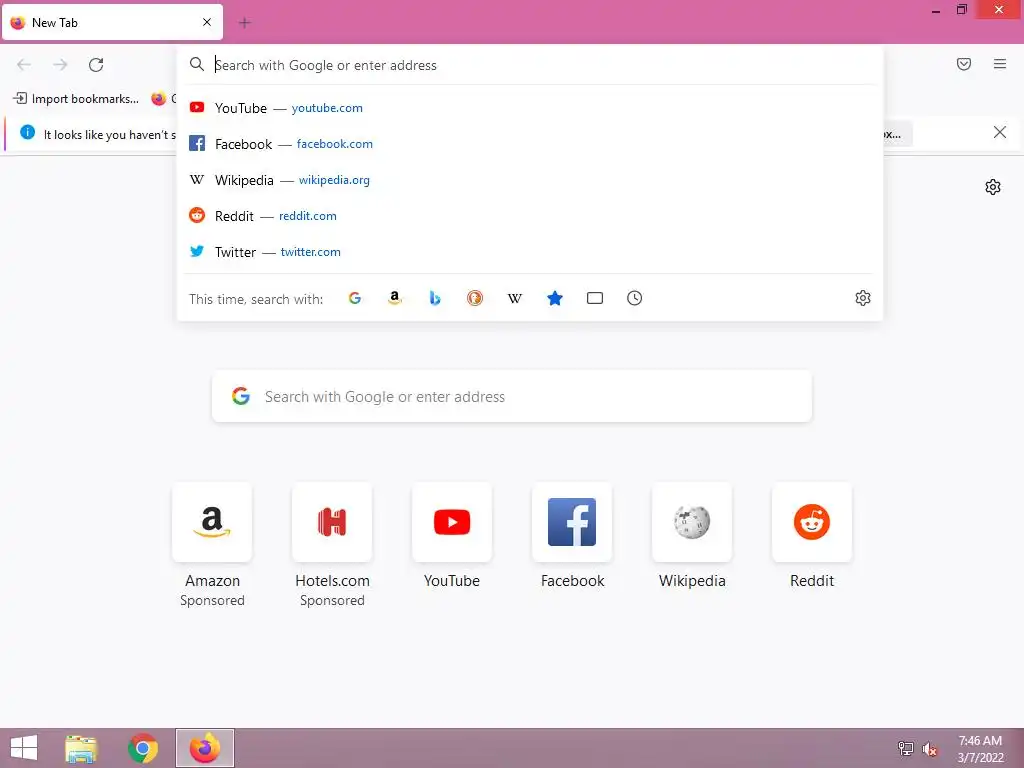The height and width of the screenshot is (768, 1024).
Task: Open network icon in system tray
Action: pyautogui.click(x=906, y=749)
